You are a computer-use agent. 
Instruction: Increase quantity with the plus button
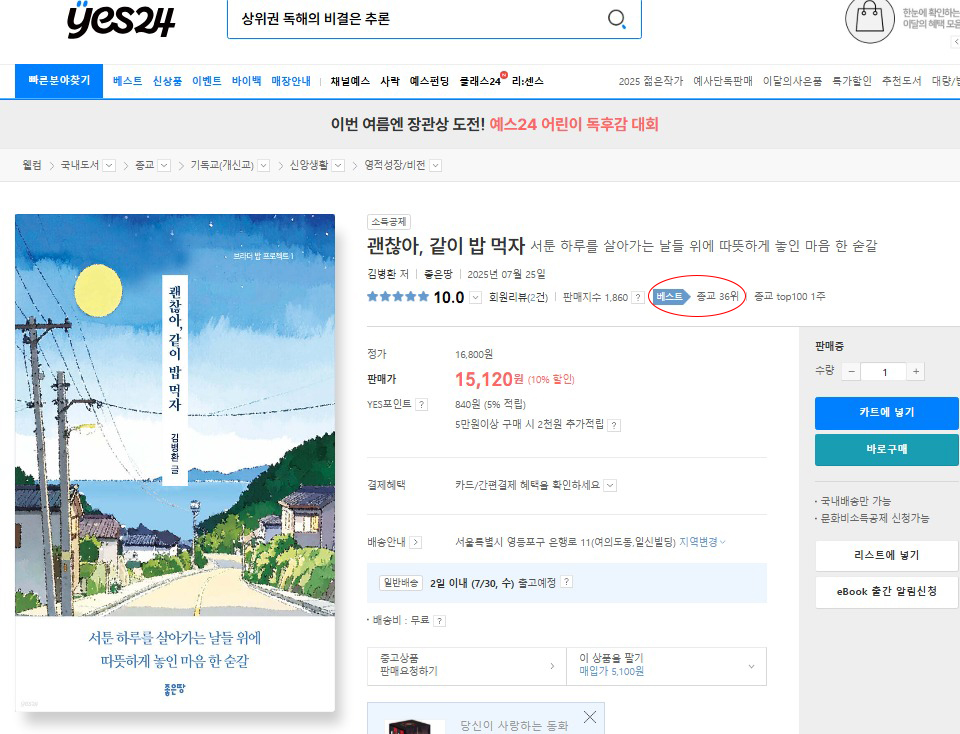coord(916,372)
